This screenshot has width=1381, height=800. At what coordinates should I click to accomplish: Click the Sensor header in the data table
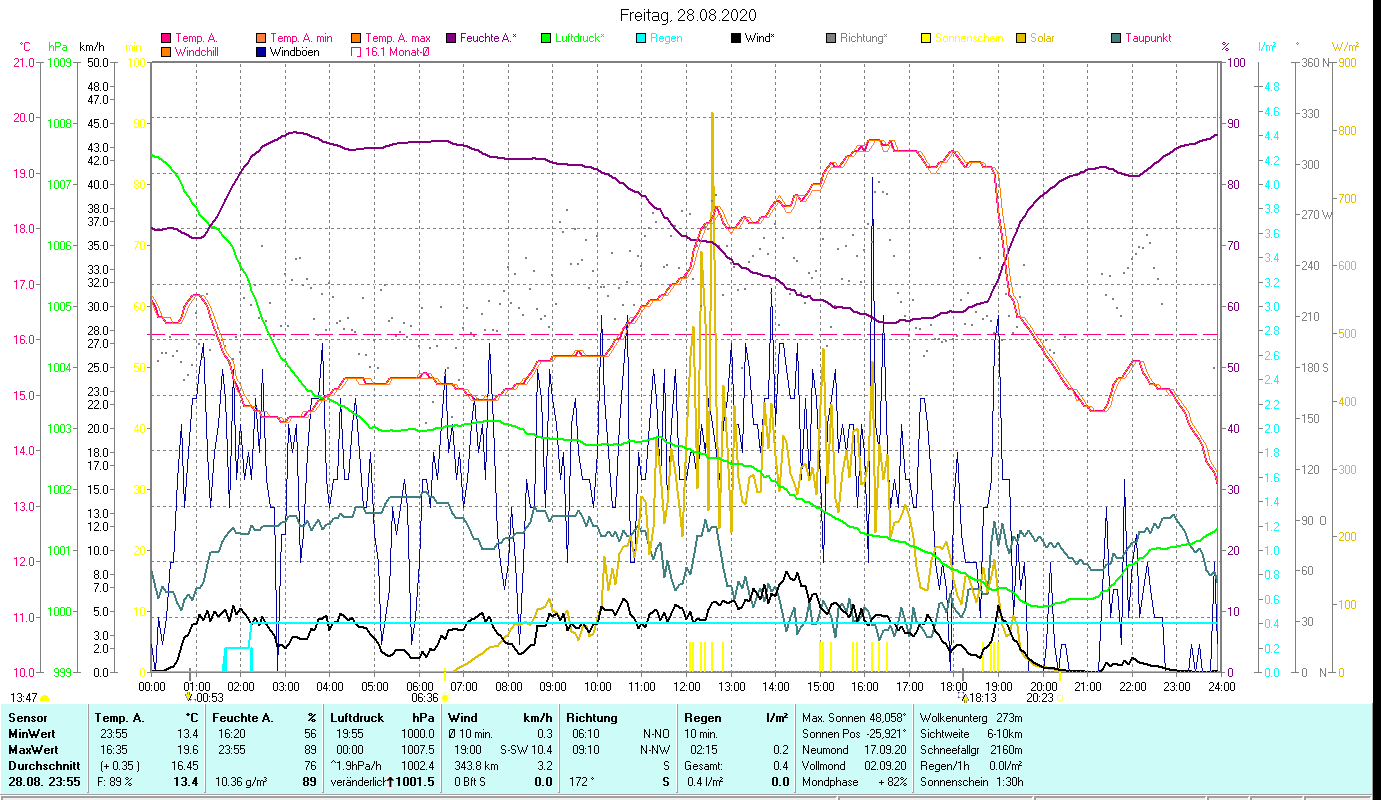(27, 718)
